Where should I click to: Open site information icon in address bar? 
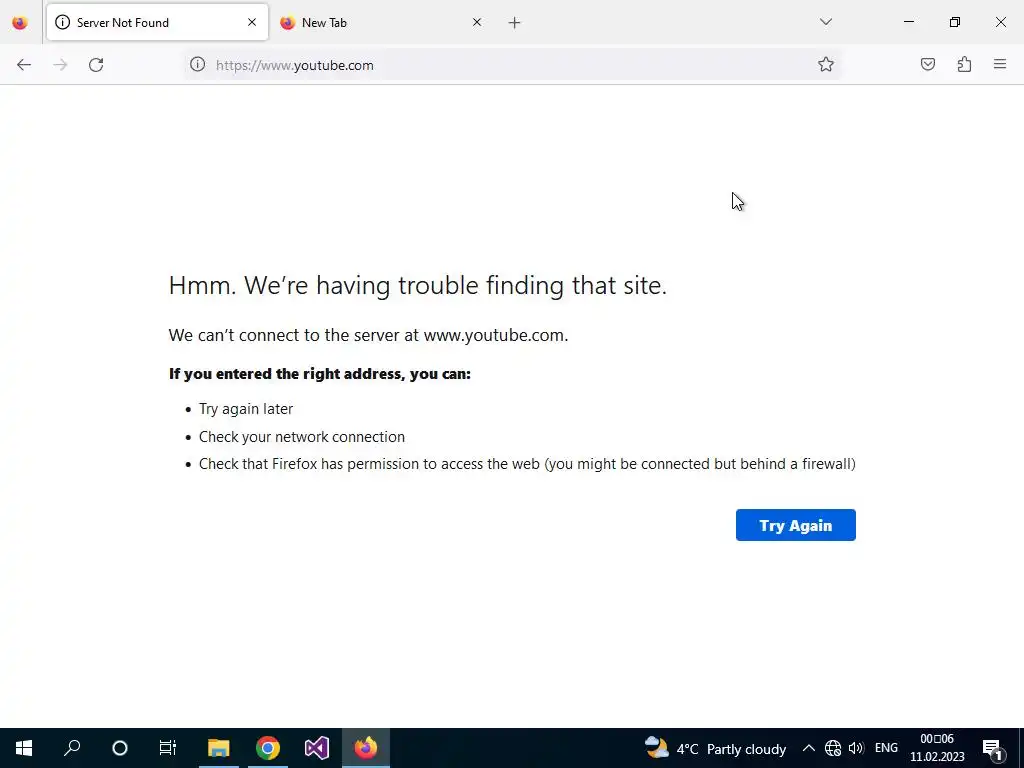197,65
